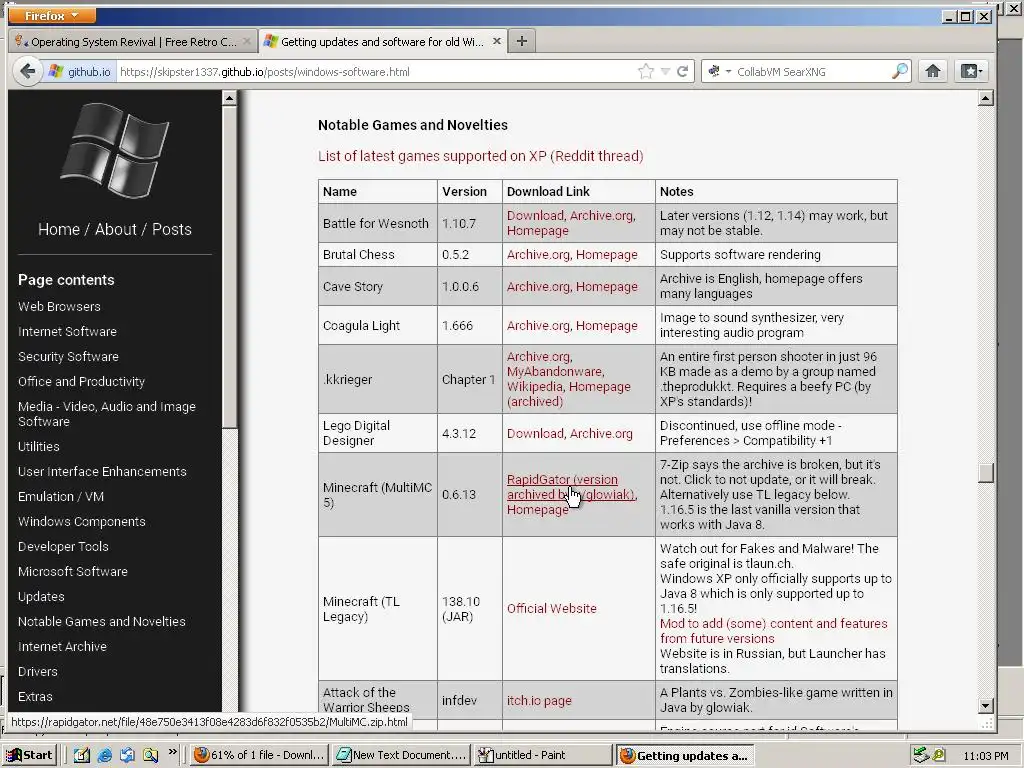Open Official Website link for TL Legacy

[552, 609]
